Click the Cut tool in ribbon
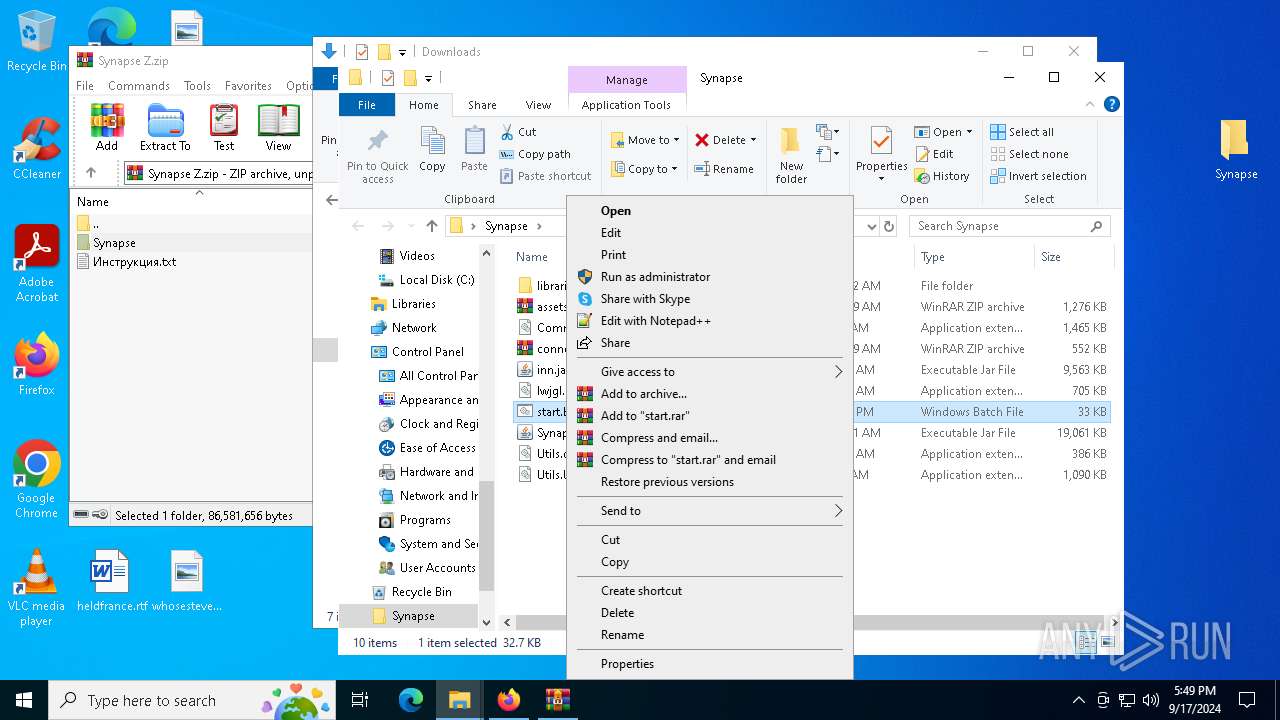The image size is (1280, 720). [x=517, y=132]
